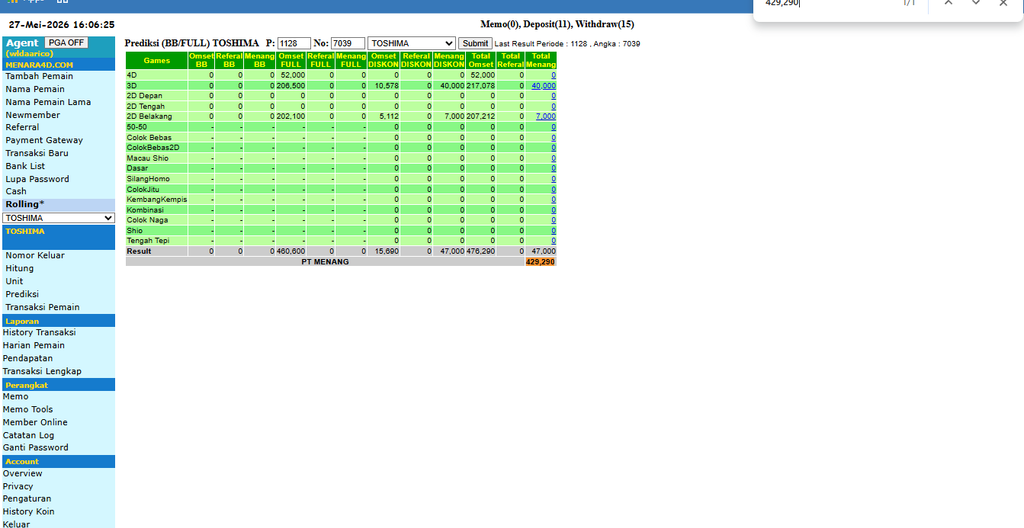The image size is (1024, 528).
Task: Open Unit link
Action: coord(14,281)
